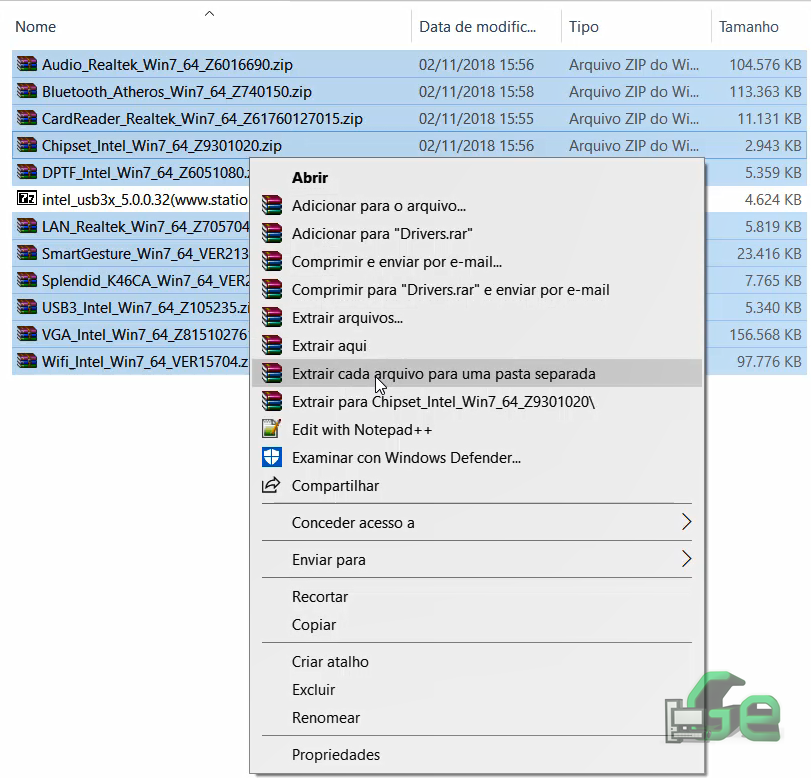This screenshot has height=778, width=811.
Task: Click the share icon next to Compartilhar
Action: point(271,485)
